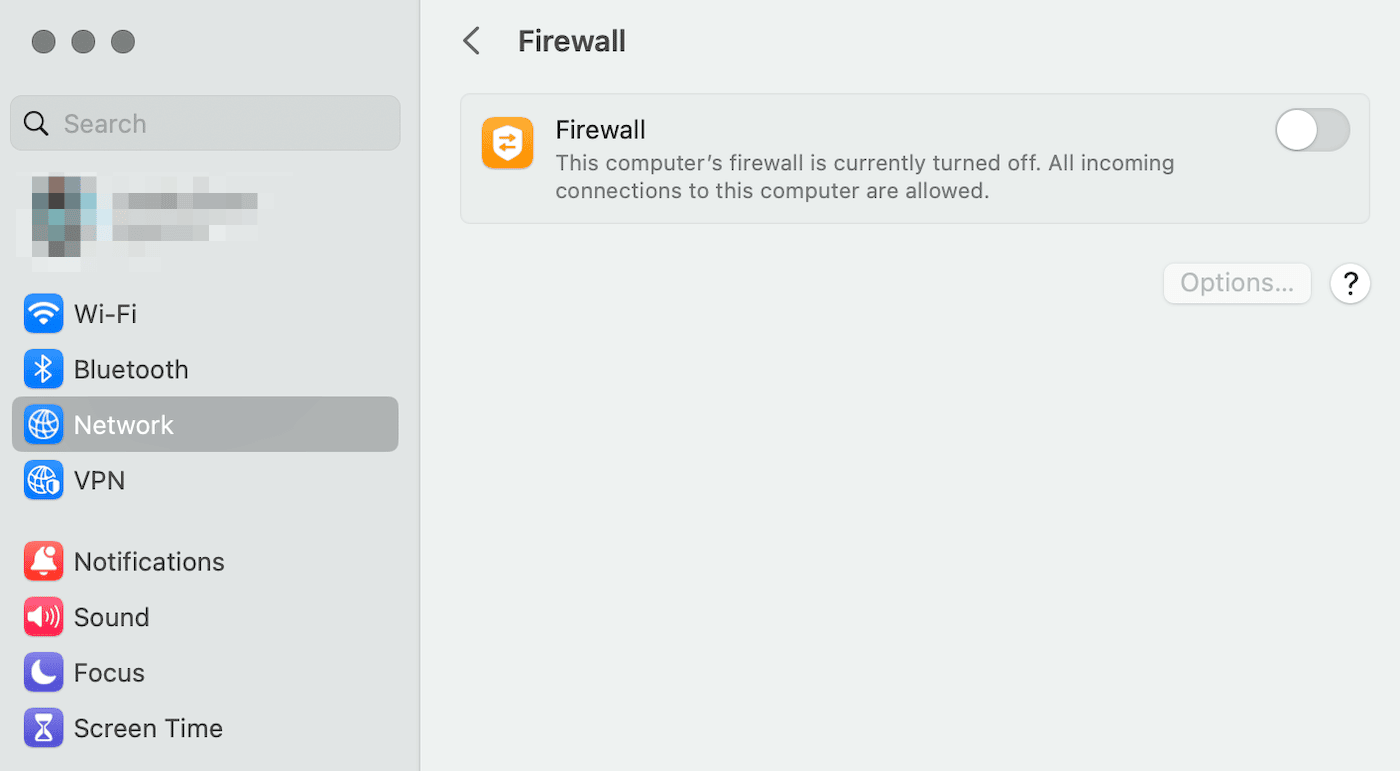Image resolution: width=1400 pixels, height=771 pixels.
Task: Click the Firewall toggle's white knob
Action: click(1295, 130)
